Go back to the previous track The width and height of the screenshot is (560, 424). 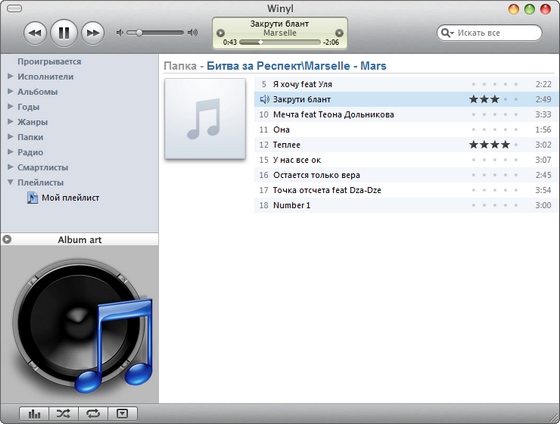[35, 33]
